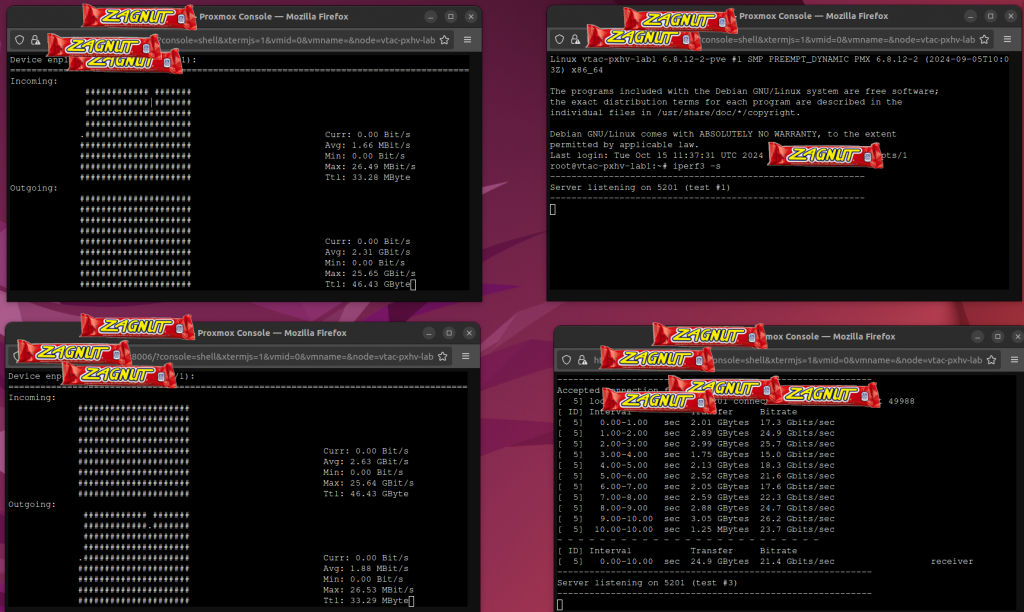
Task: Open the hamburger menu in bottom-right Firefox window
Action: (1015, 360)
